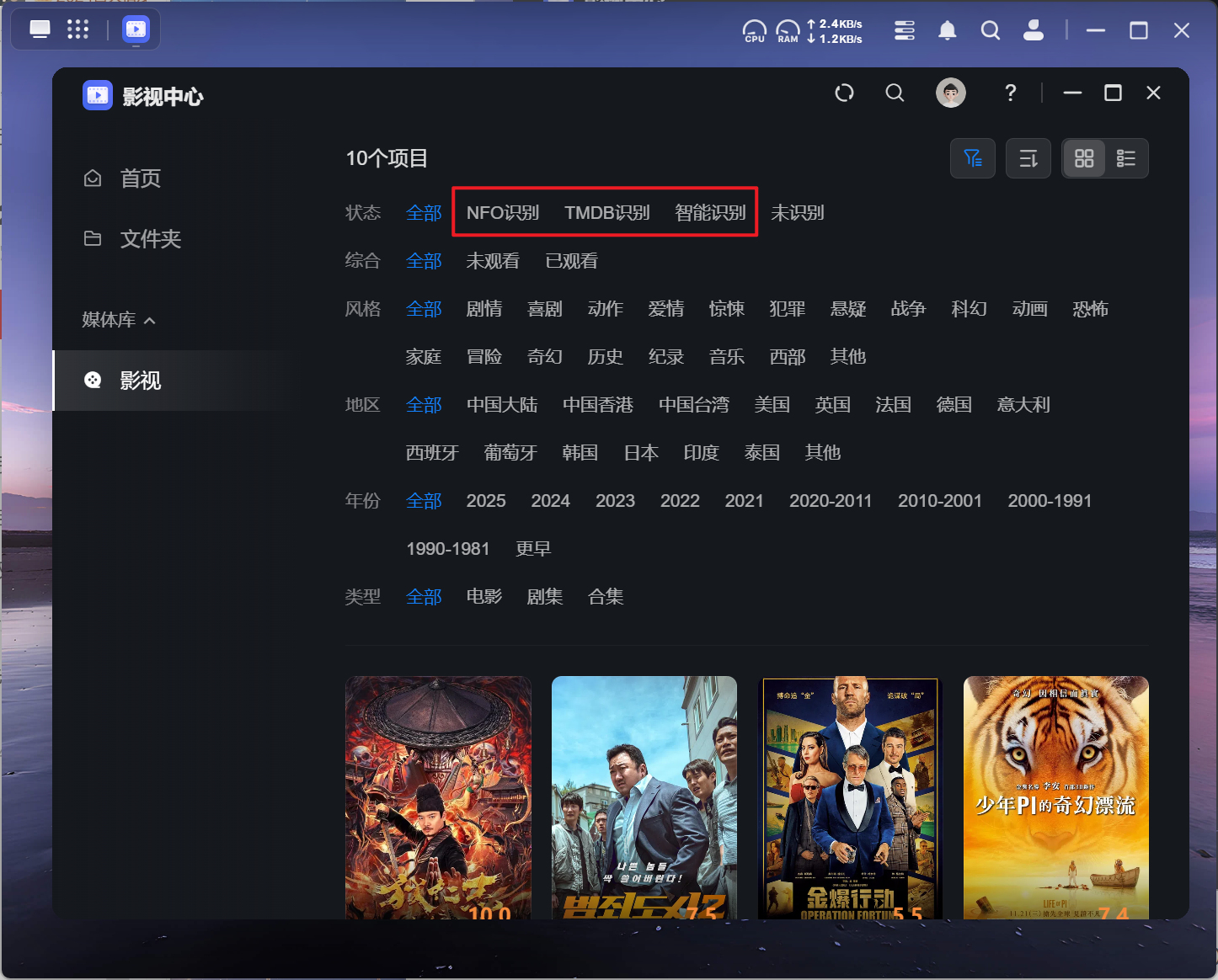The width and height of the screenshot is (1218, 980).
Task: Open the RAM usage monitor
Action: click(x=788, y=32)
